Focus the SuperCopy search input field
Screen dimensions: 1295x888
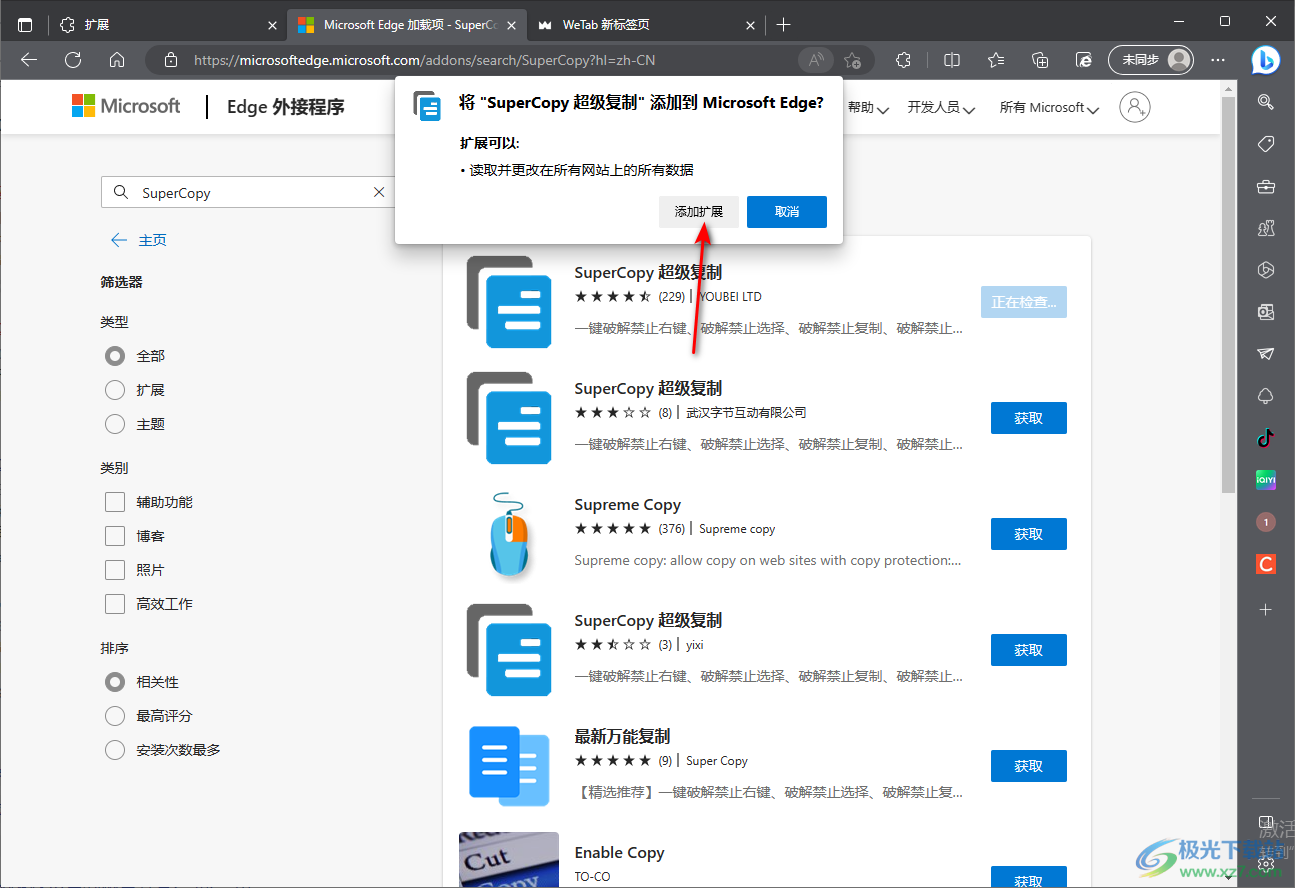pos(247,192)
